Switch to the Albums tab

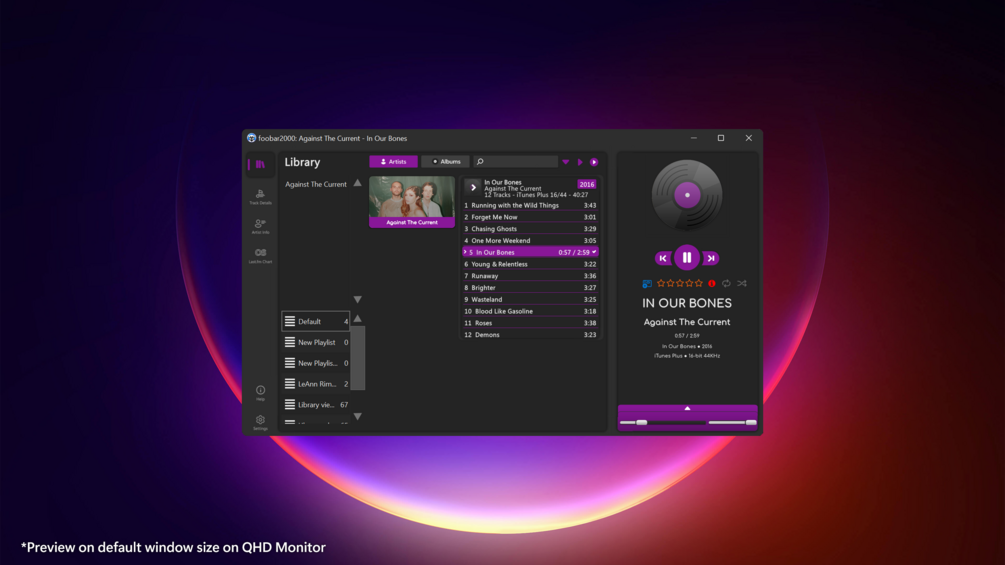point(445,162)
